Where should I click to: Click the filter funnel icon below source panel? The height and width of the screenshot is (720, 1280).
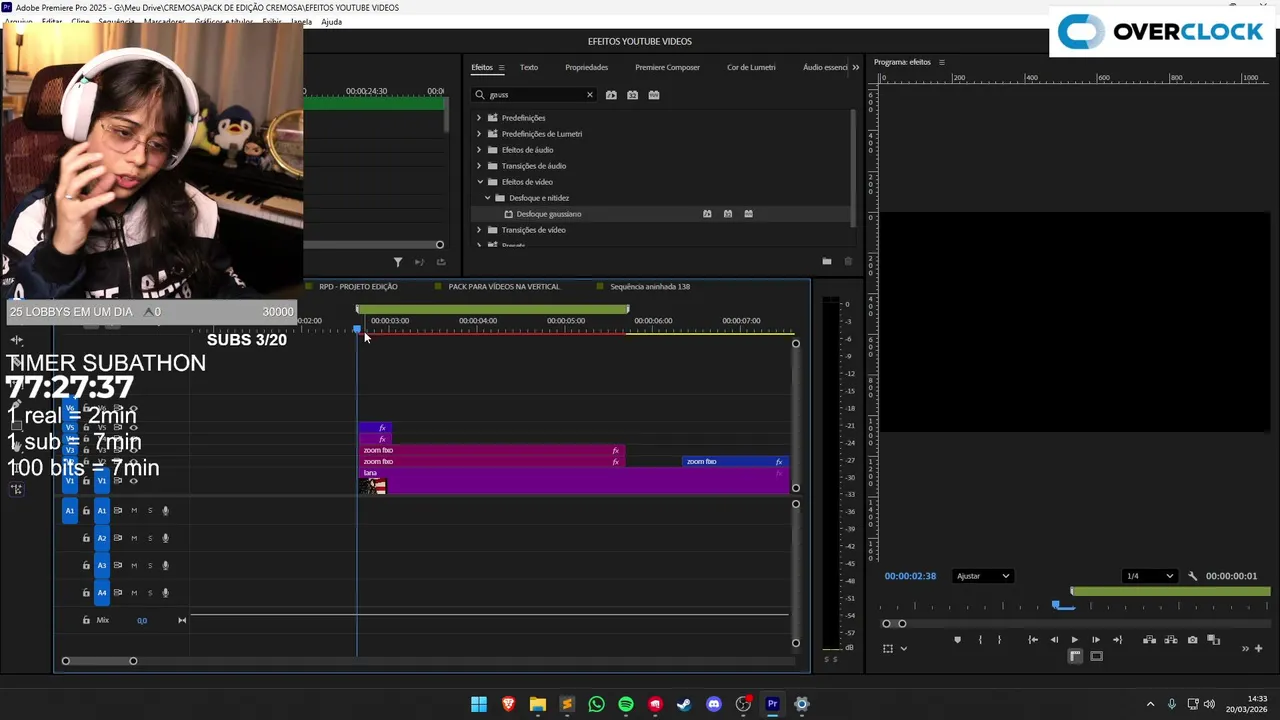point(398,262)
